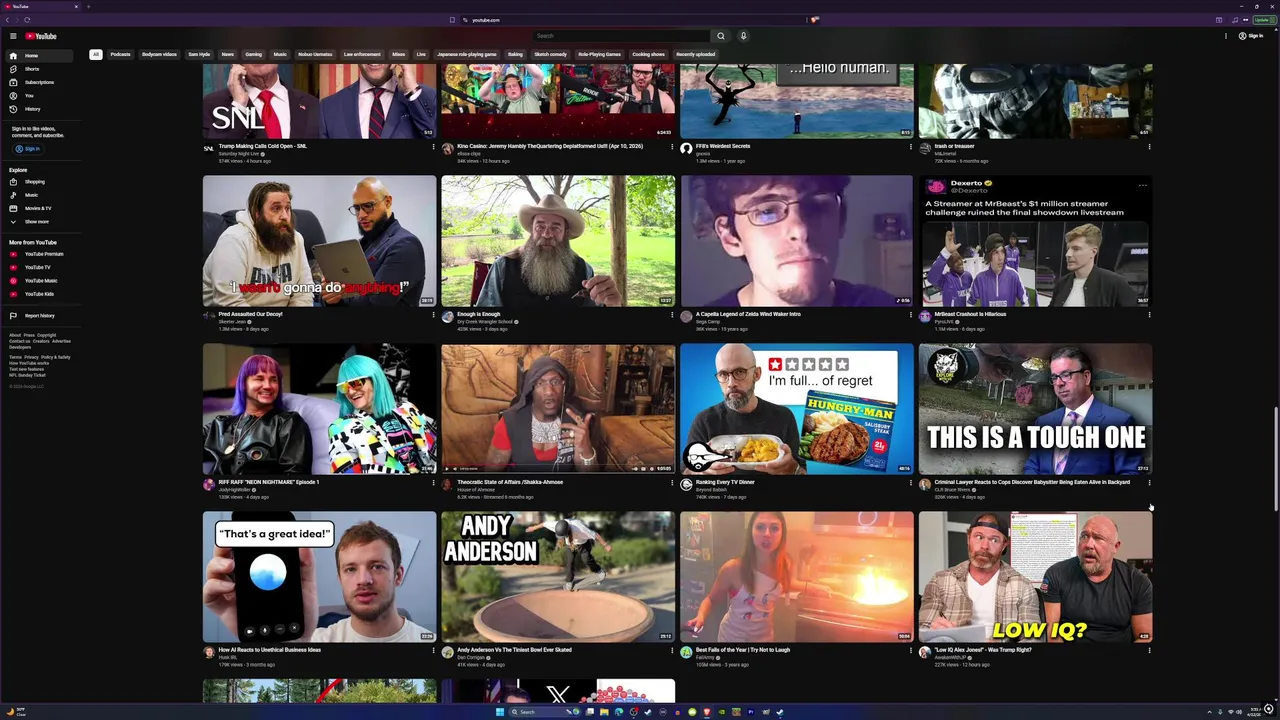This screenshot has width=1280, height=720.
Task: Click the Brave shields icon
Action: pos(815,20)
